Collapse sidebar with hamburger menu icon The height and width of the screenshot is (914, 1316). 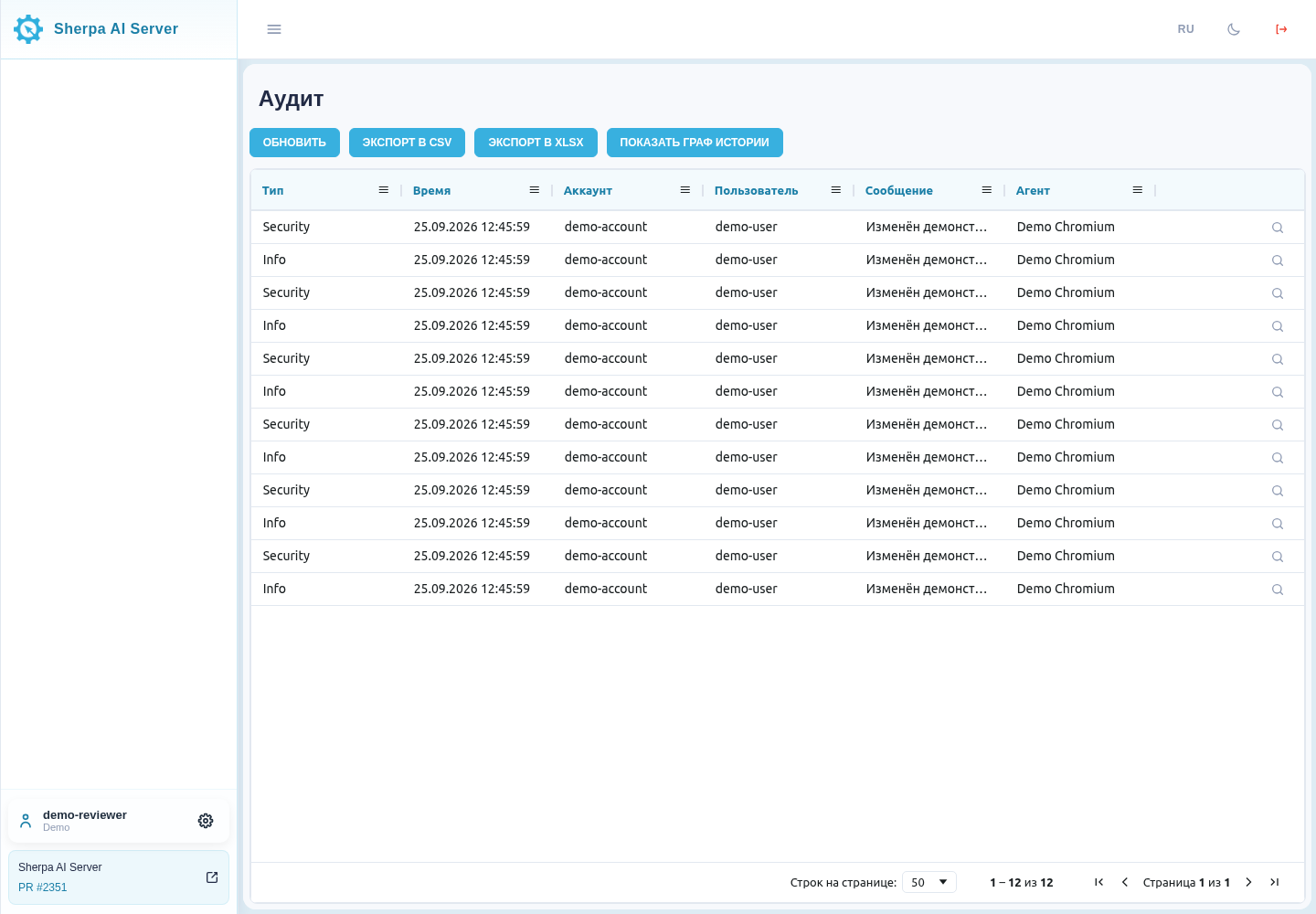(x=274, y=29)
